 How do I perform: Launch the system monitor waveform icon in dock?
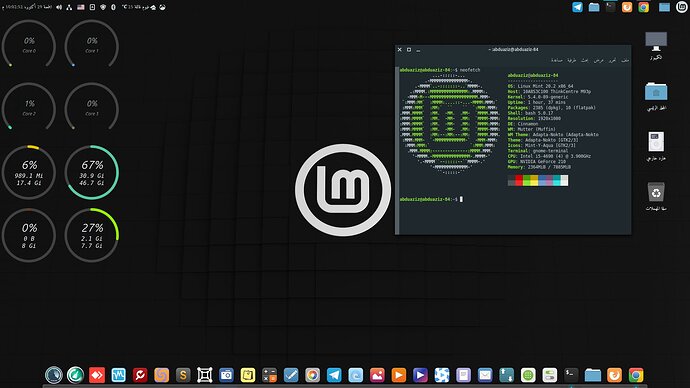click(118, 375)
